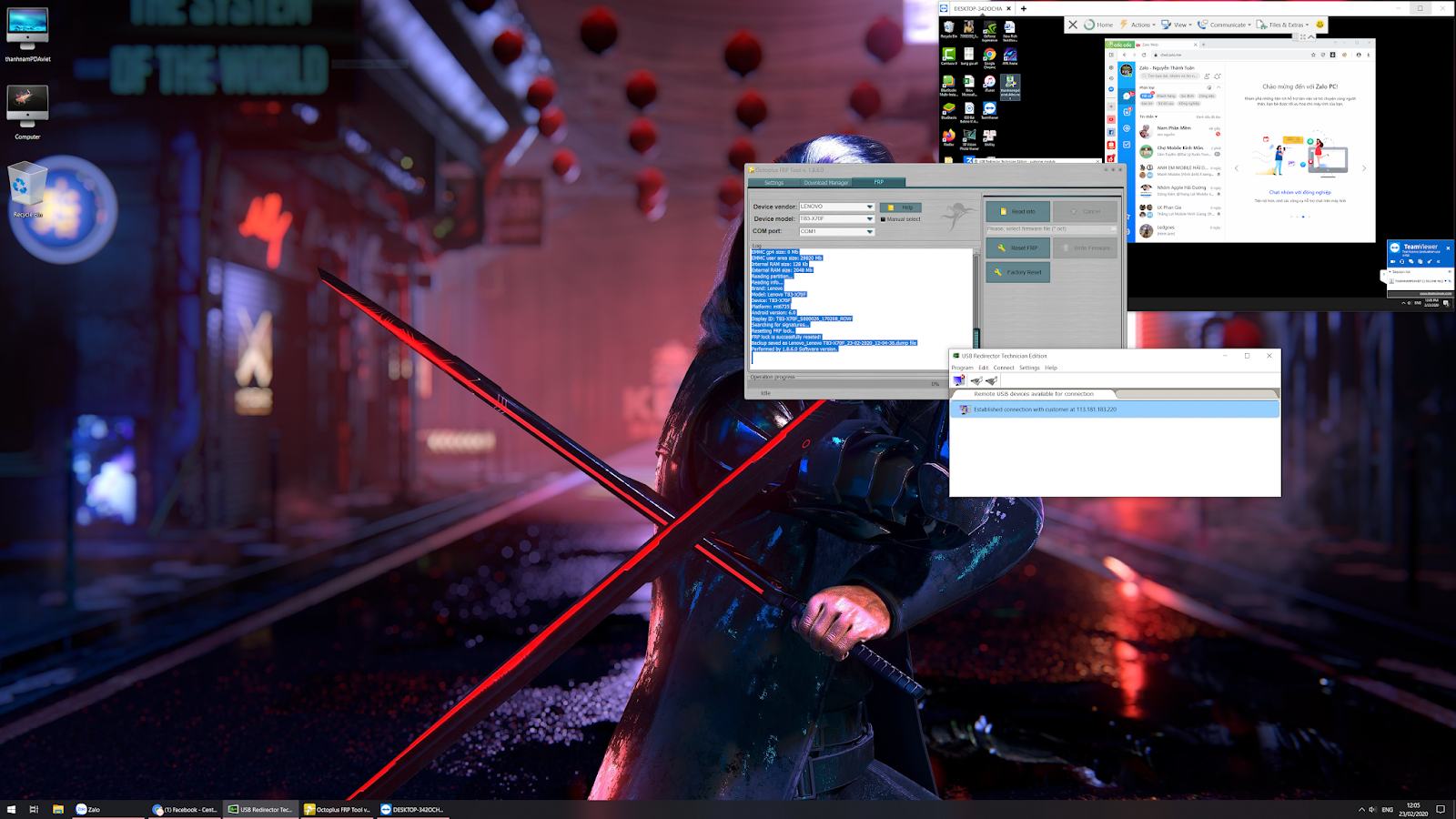Click the ENG language indicator in system tray
The width and height of the screenshot is (1456, 819).
[x=1387, y=809]
